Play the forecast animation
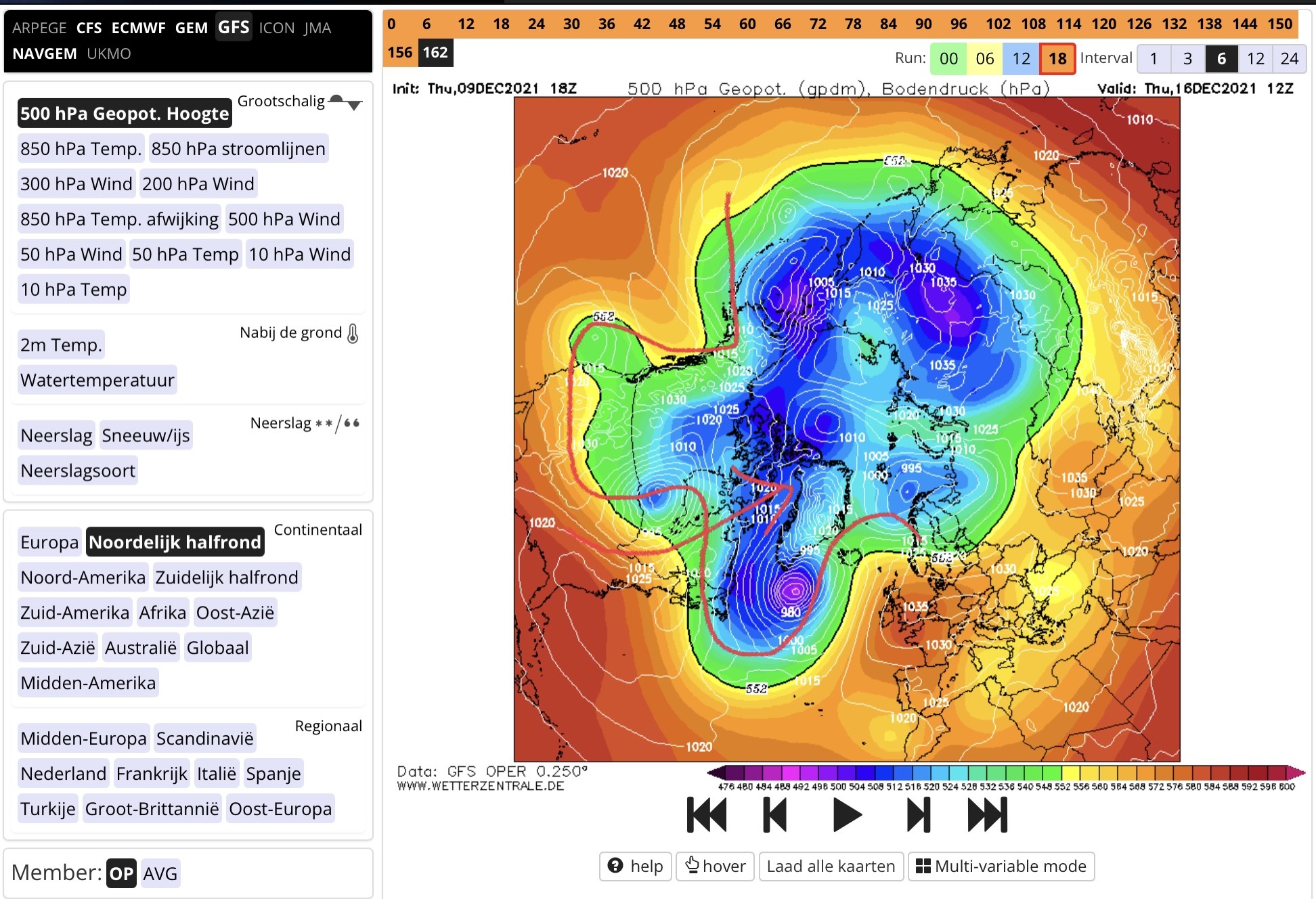The width and height of the screenshot is (1316, 899). pos(847,814)
